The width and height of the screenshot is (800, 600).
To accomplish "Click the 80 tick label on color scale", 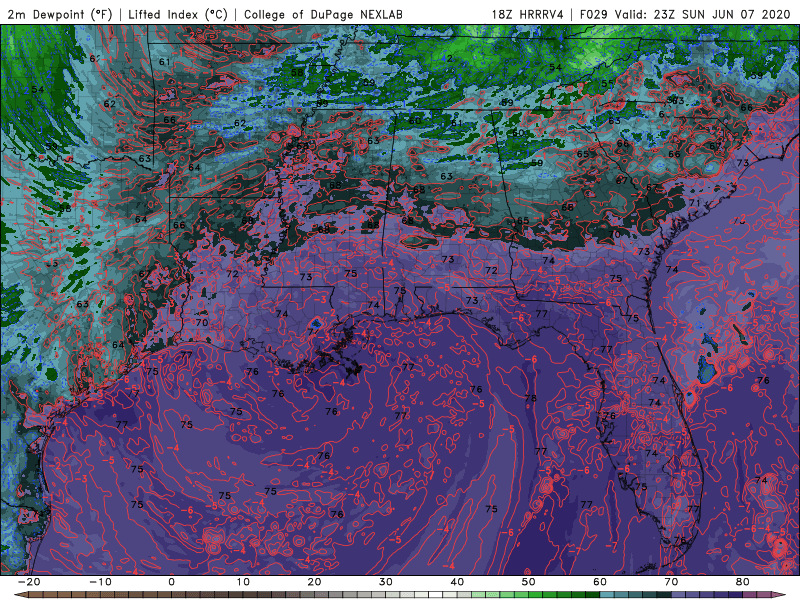I will 743,582.
